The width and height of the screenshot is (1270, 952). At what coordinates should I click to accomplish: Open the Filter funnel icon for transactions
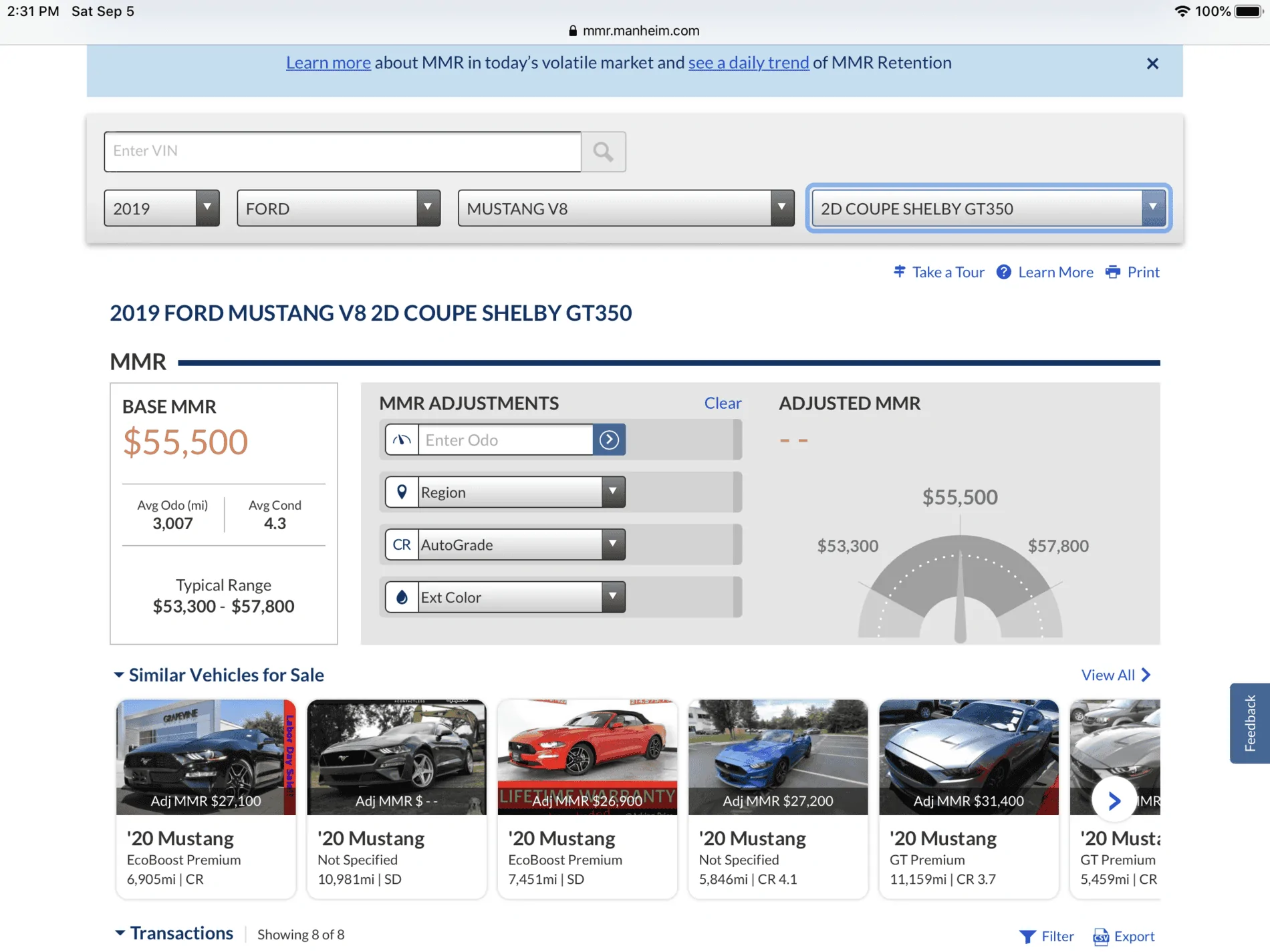pyautogui.click(x=1027, y=937)
